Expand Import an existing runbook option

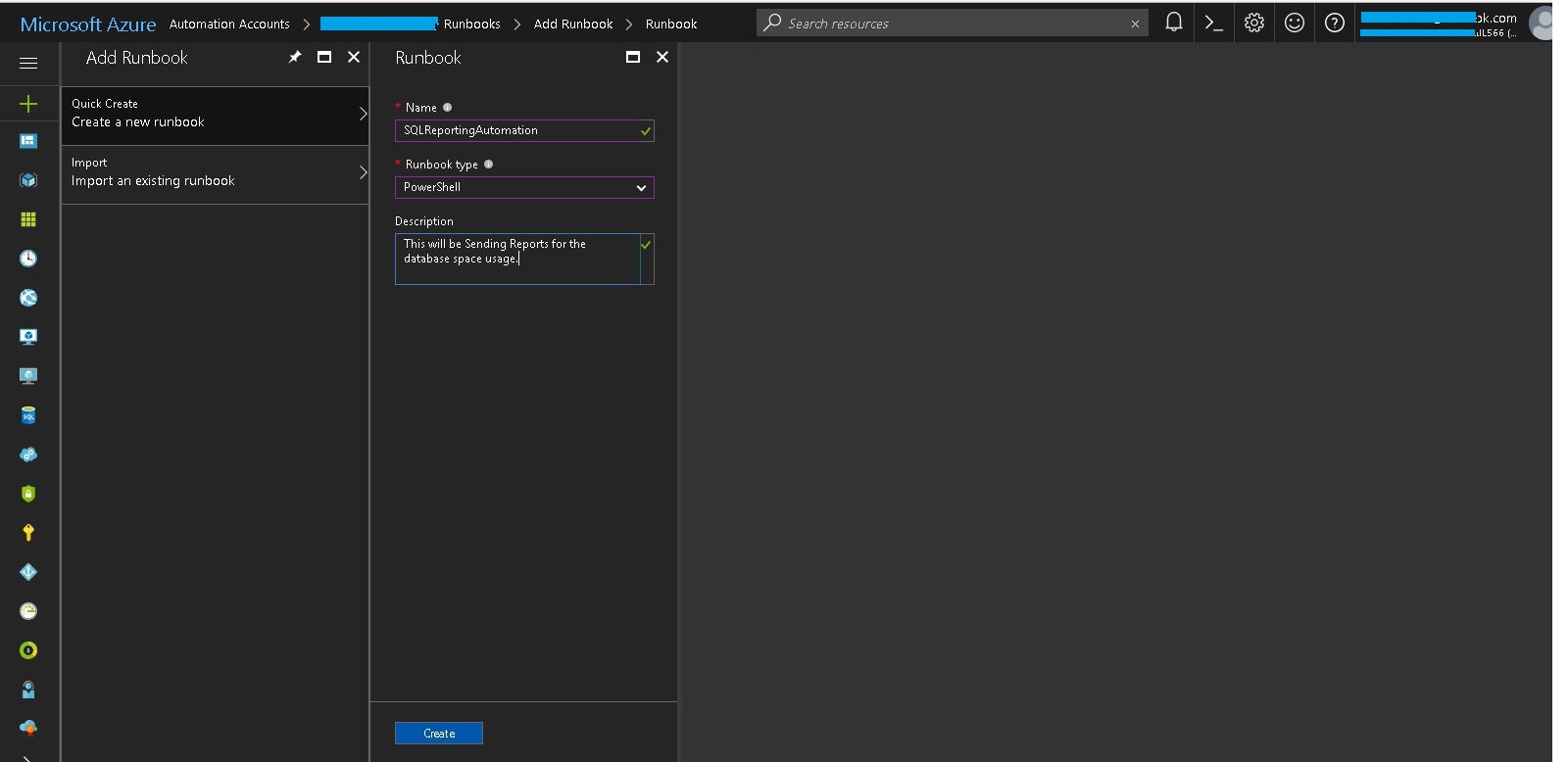215,172
